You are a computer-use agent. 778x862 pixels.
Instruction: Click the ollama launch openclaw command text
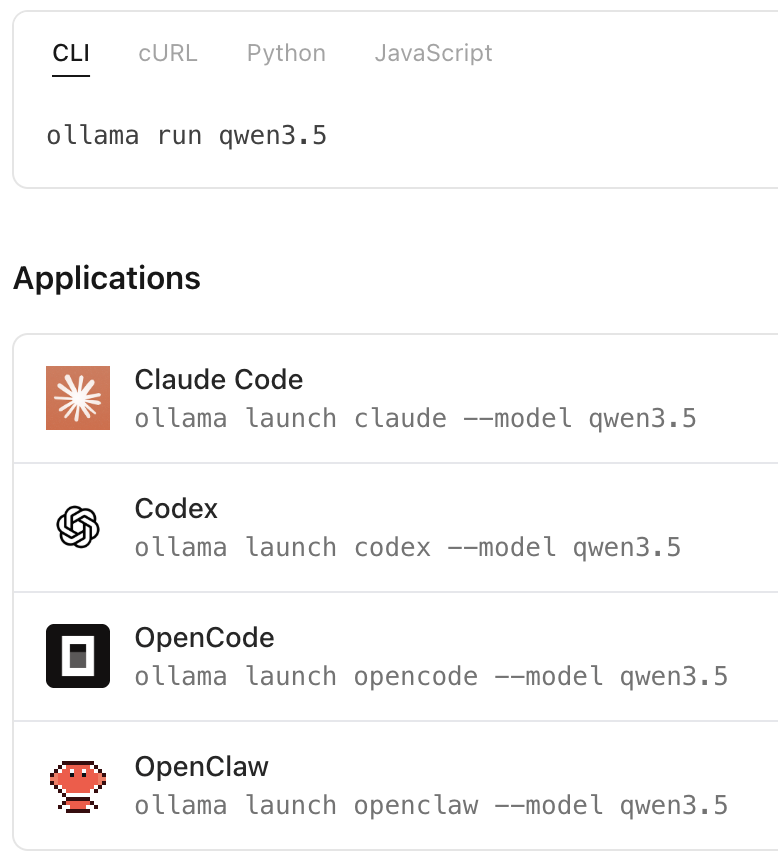(x=431, y=804)
